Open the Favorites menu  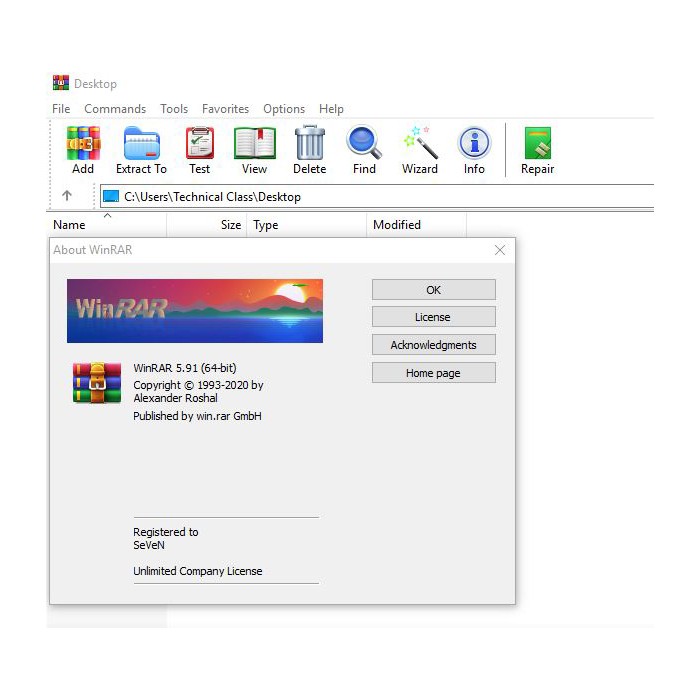pyautogui.click(x=225, y=109)
